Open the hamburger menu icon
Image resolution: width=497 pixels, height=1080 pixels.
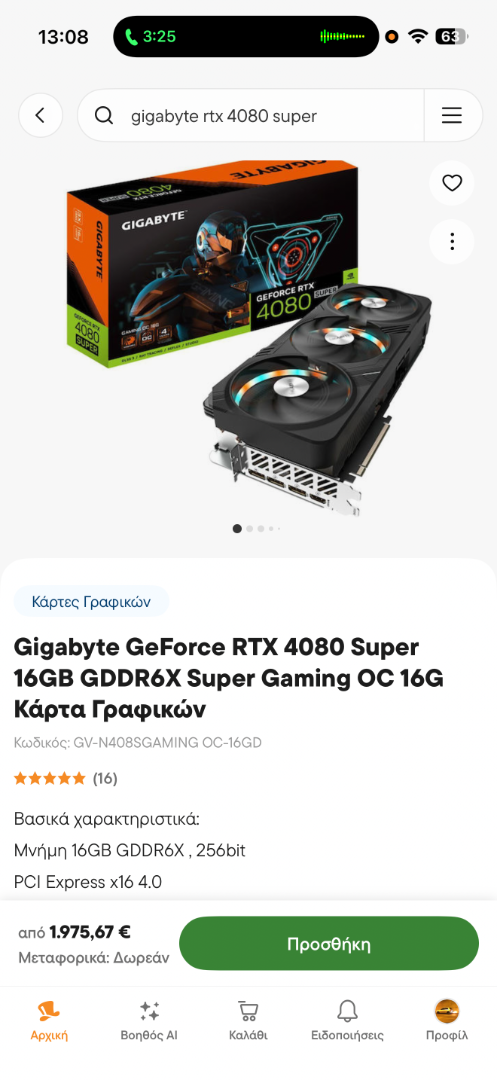click(x=452, y=116)
